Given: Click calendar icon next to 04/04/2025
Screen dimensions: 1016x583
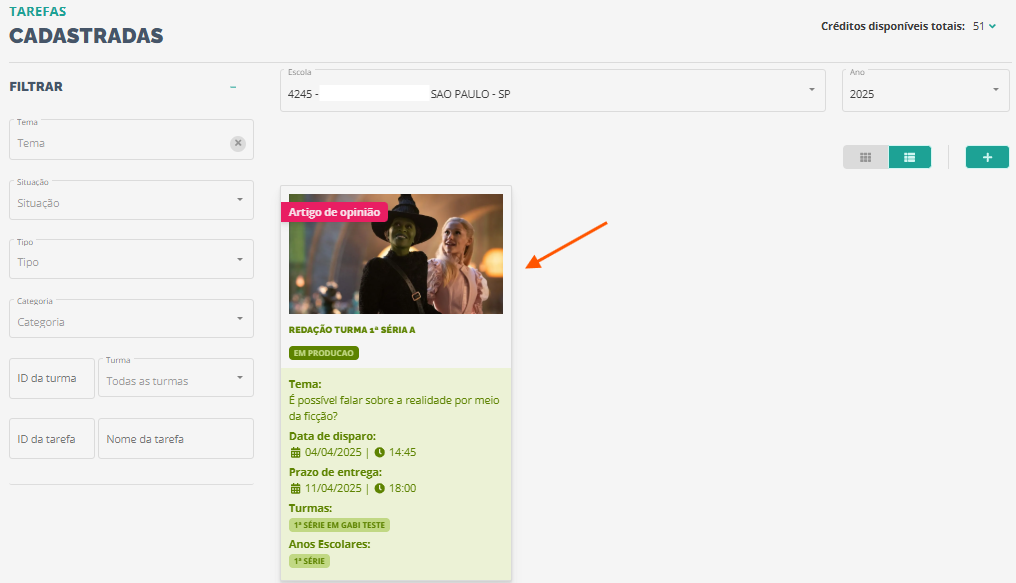Looking at the screenshot, I should (295, 452).
